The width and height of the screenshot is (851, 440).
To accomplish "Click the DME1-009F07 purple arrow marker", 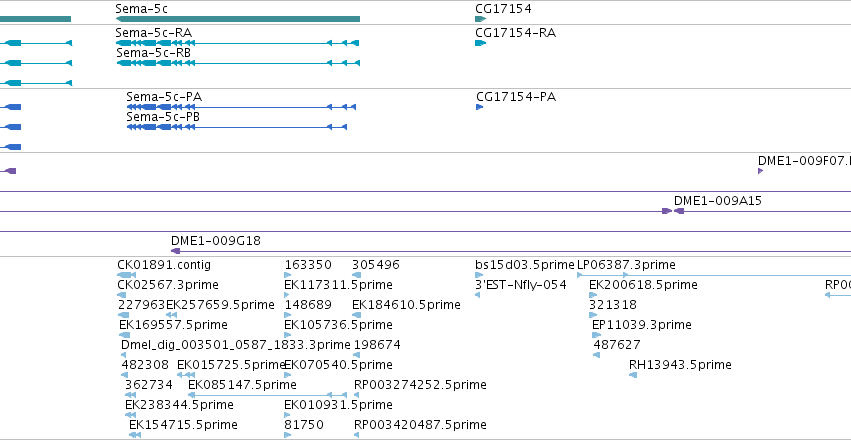I will (760, 171).
